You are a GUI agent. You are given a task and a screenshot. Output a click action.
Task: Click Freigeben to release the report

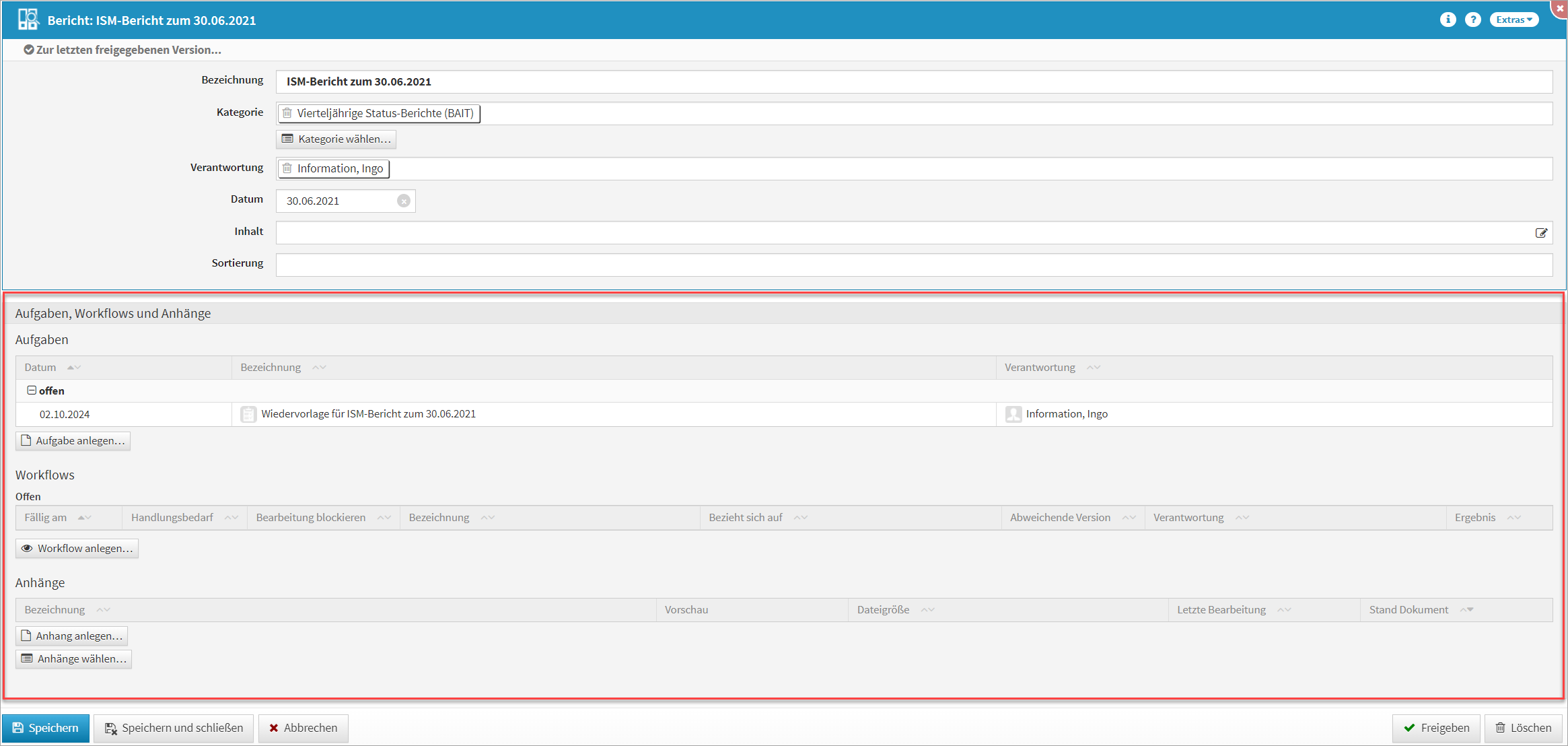tap(1435, 728)
